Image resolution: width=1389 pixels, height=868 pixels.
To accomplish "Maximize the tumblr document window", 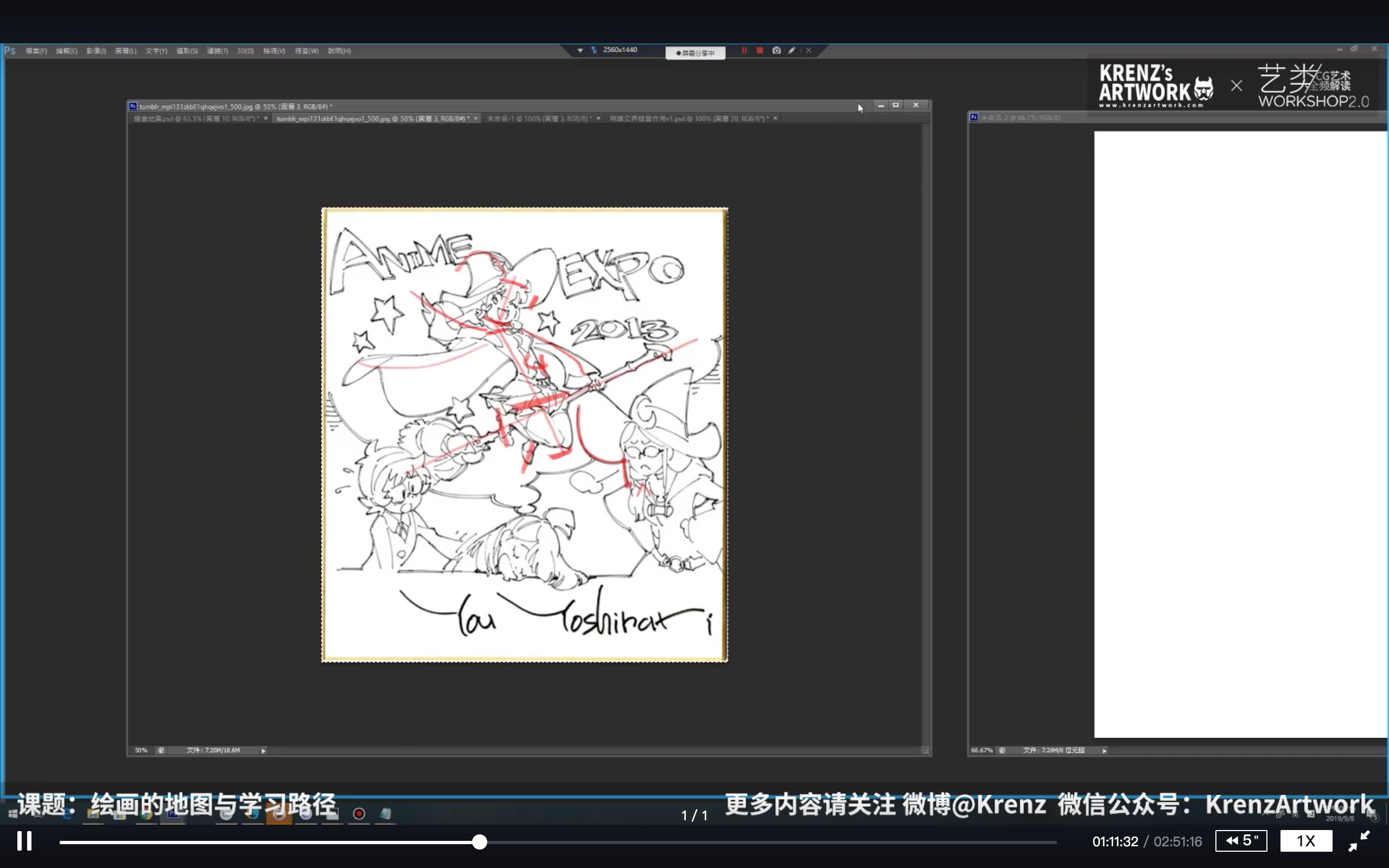I will 895,106.
